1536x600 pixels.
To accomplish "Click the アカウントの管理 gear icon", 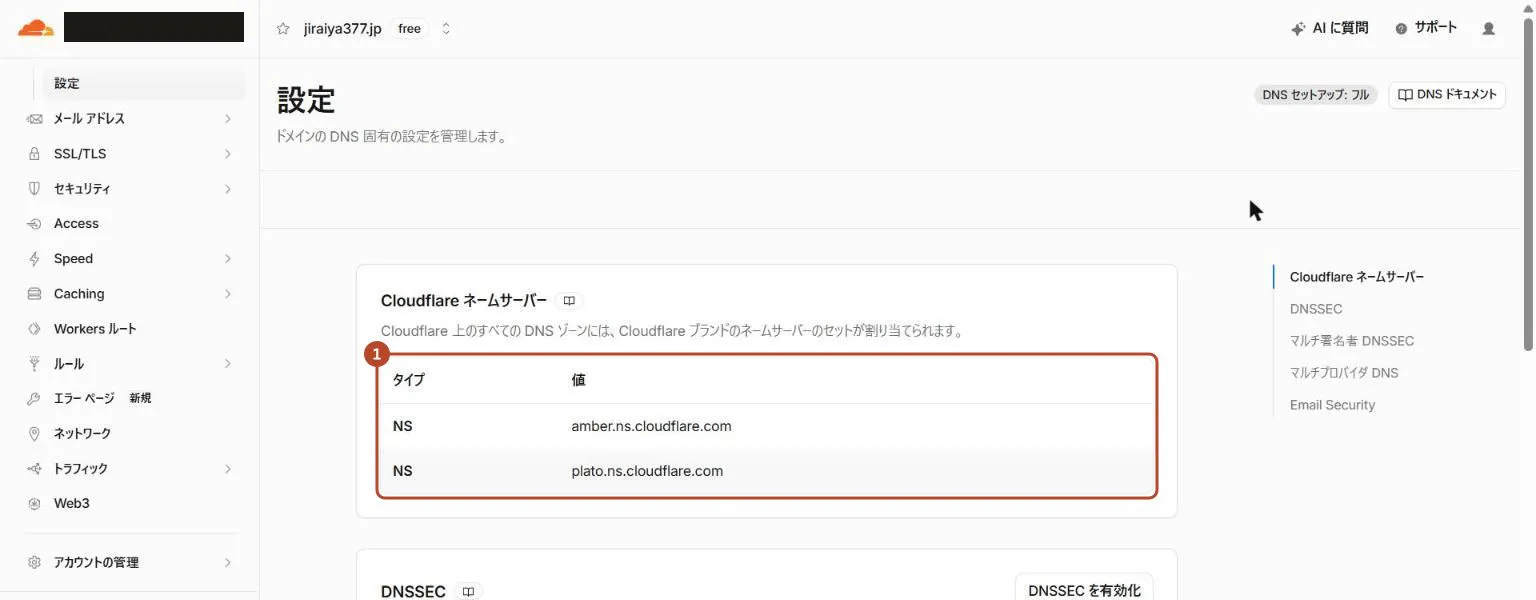I will (x=35, y=563).
